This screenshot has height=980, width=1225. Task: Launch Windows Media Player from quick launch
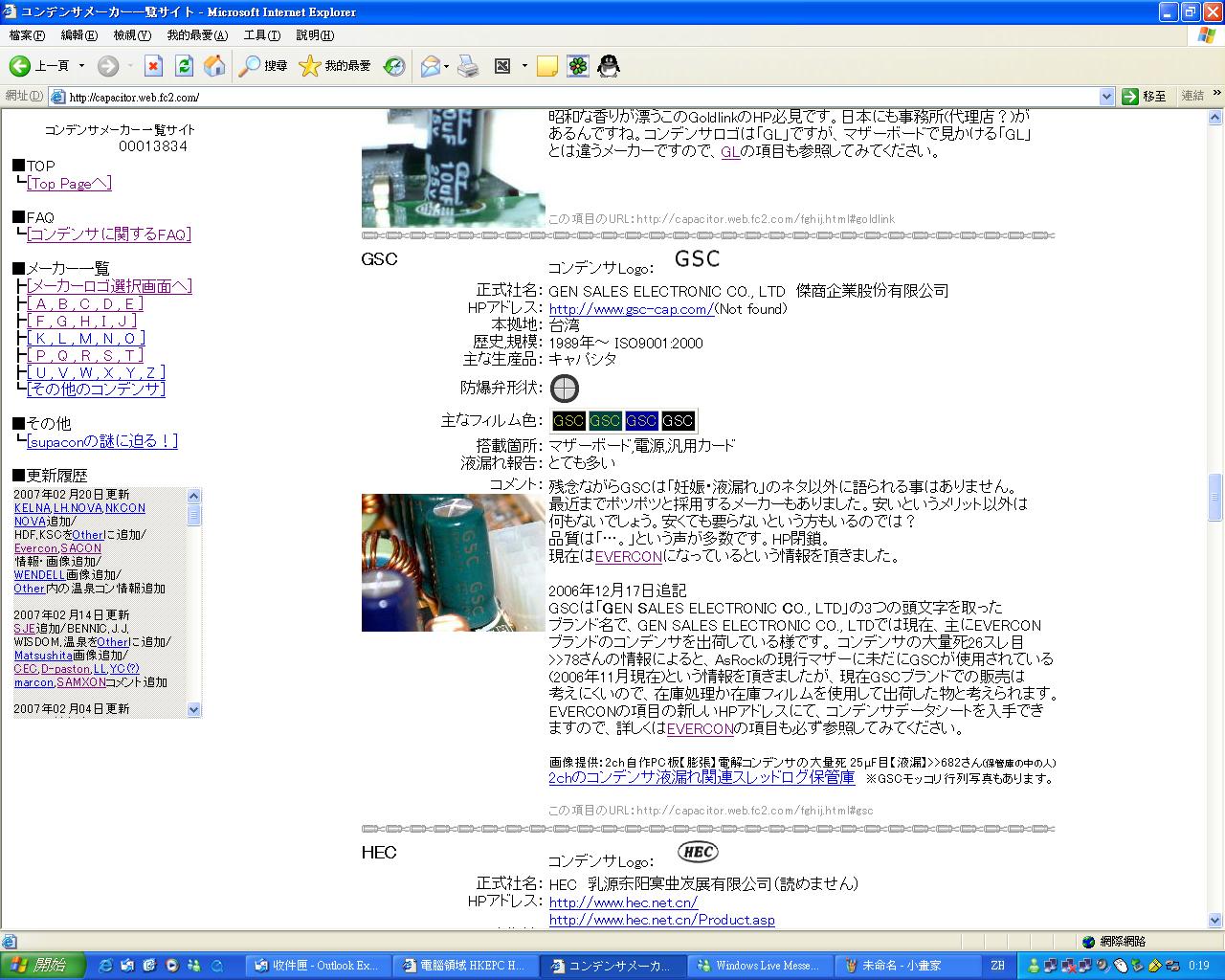pyautogui.click(x=172, y=966)
